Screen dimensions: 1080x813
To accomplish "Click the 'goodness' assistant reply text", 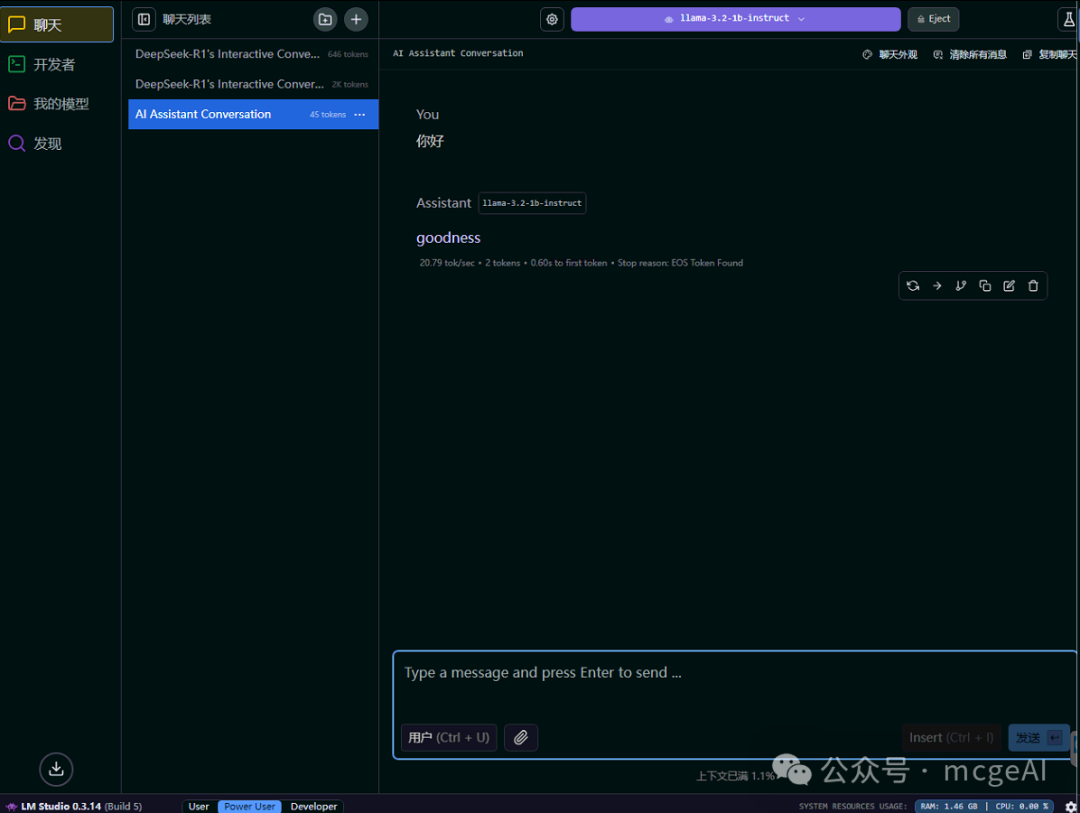I will coord(448,238).
